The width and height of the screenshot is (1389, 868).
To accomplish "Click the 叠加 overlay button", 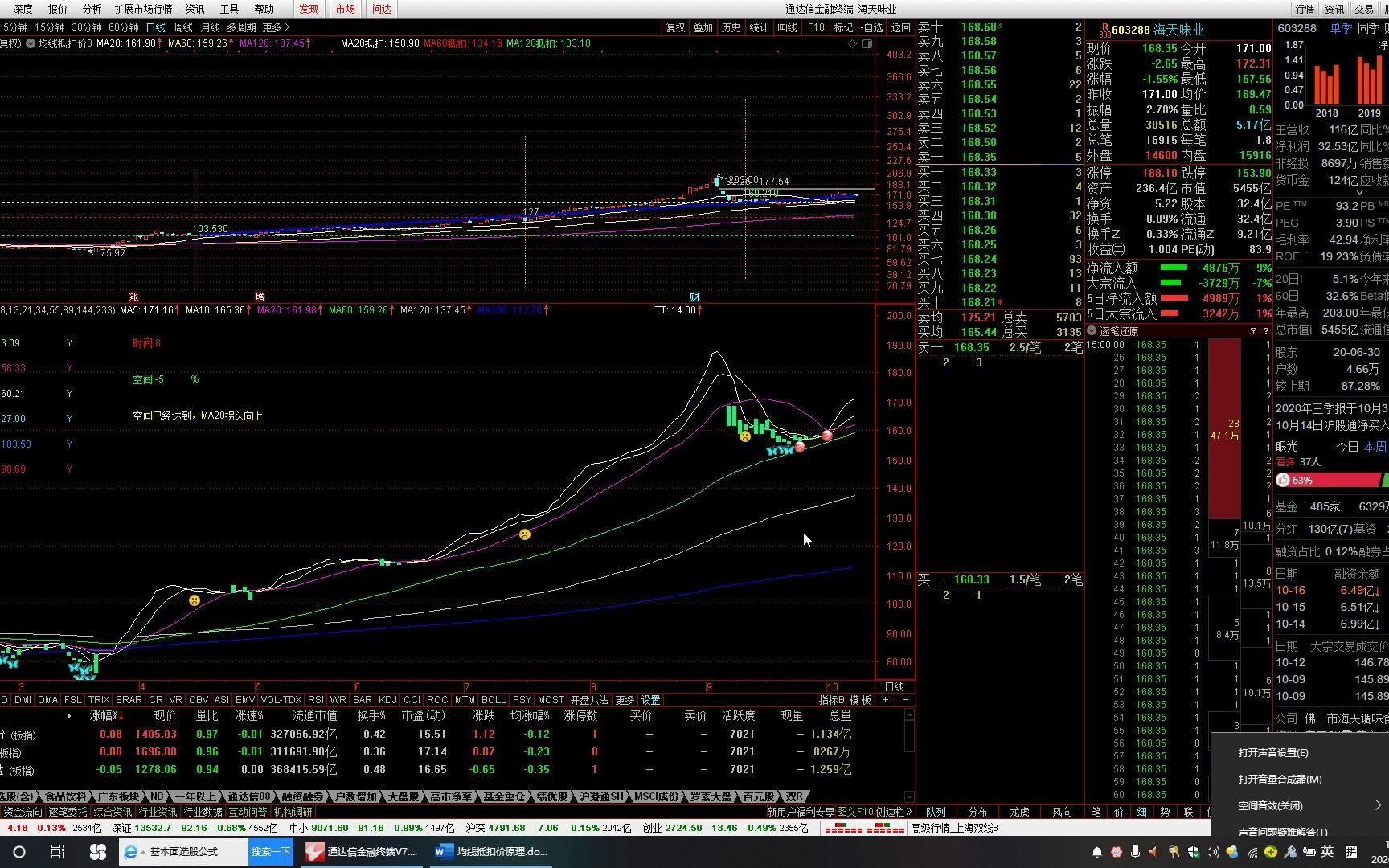I will pos(703,27).
